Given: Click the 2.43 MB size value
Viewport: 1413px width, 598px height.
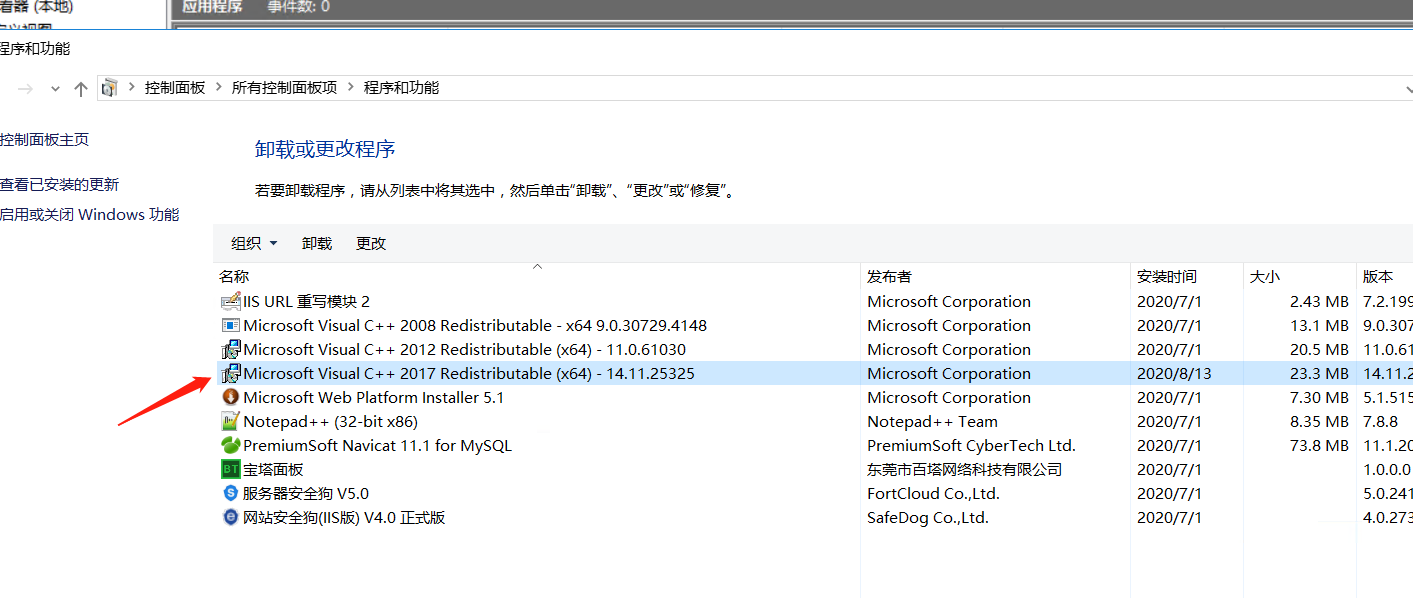Looking at the screenshot, I should click(1319, 301).
